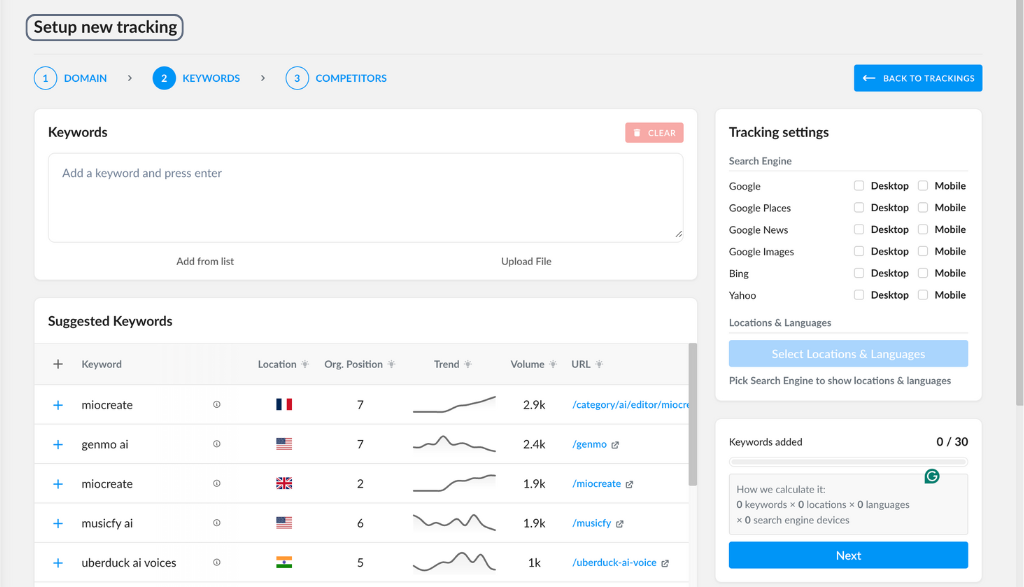The width and height of the screenshot is (1024, 587).
Task: Click the Grammarly icon in calculation box
Action: (x=932, y=477)
